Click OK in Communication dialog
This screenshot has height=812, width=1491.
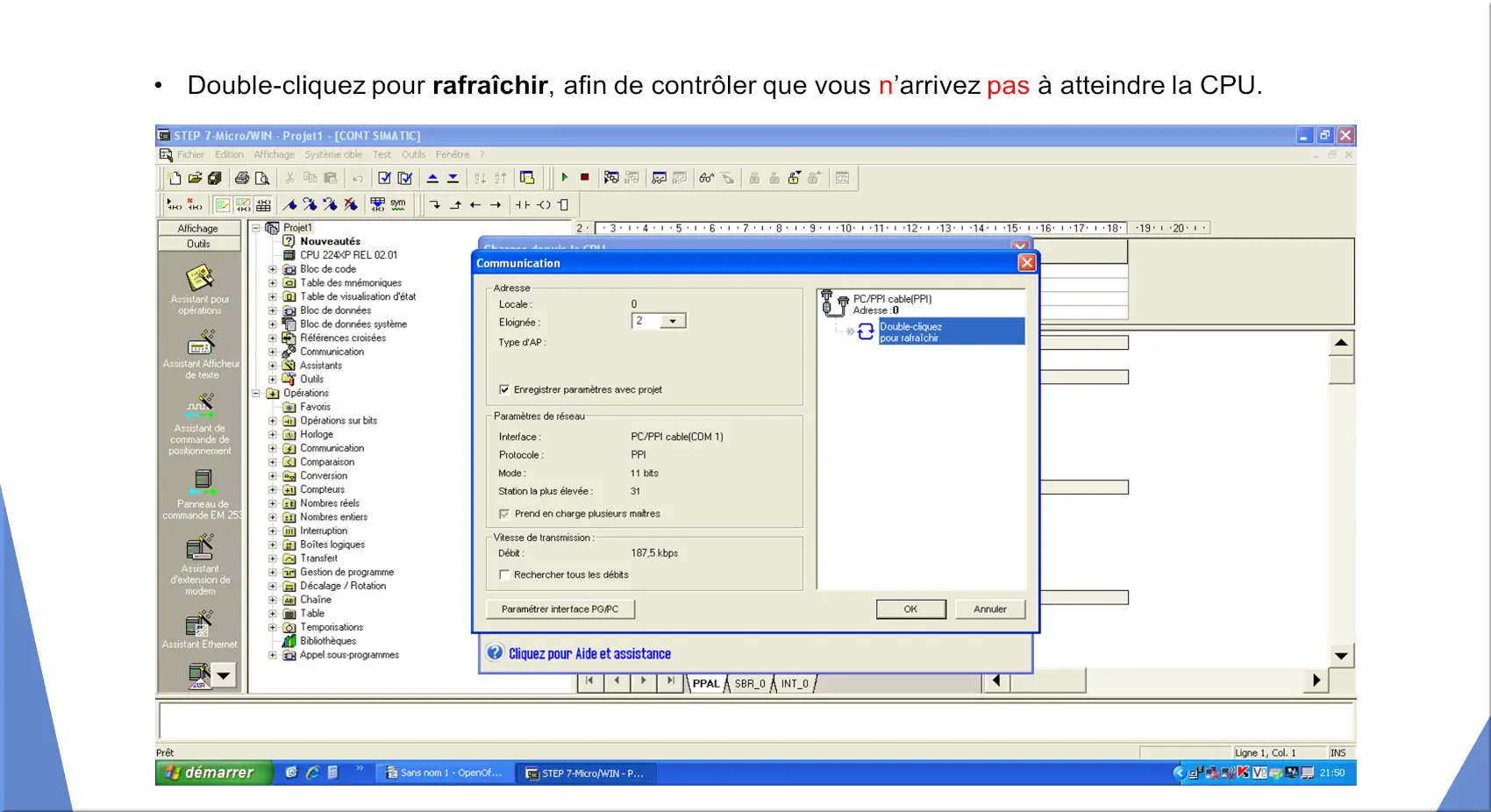911,609
